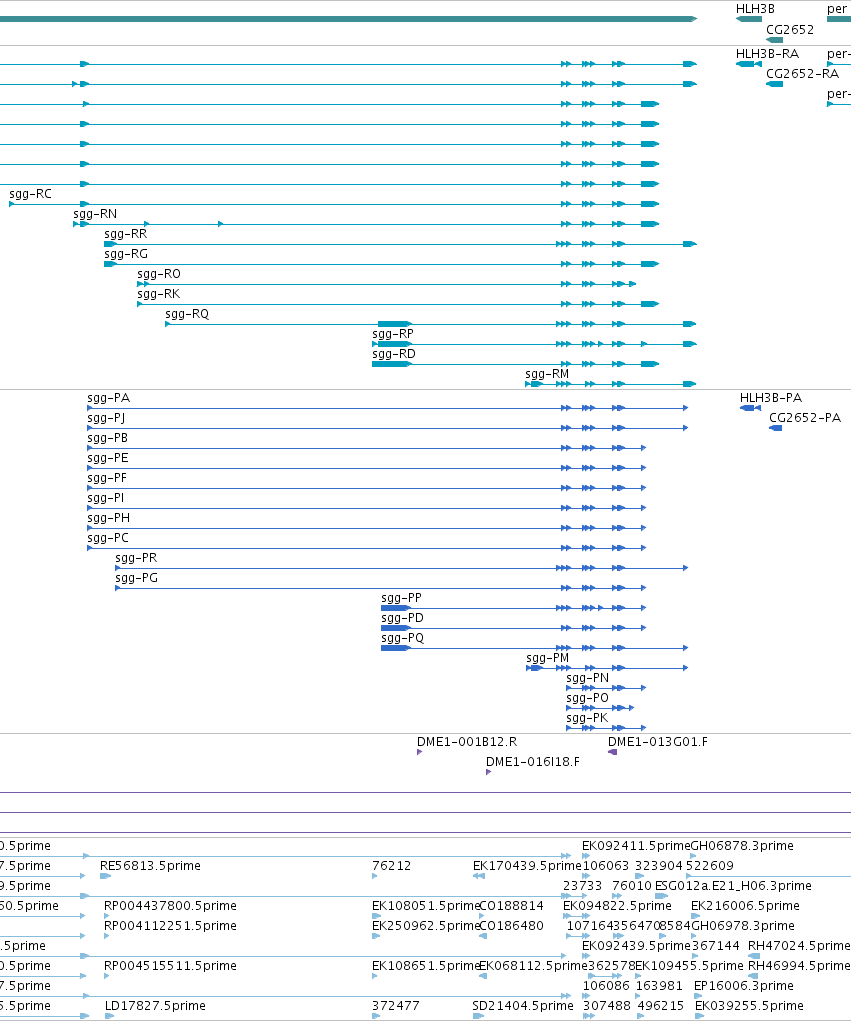Click the CG2652-PA protein label
Viewport: 851px width, 1021px height.
coord(805,418)
